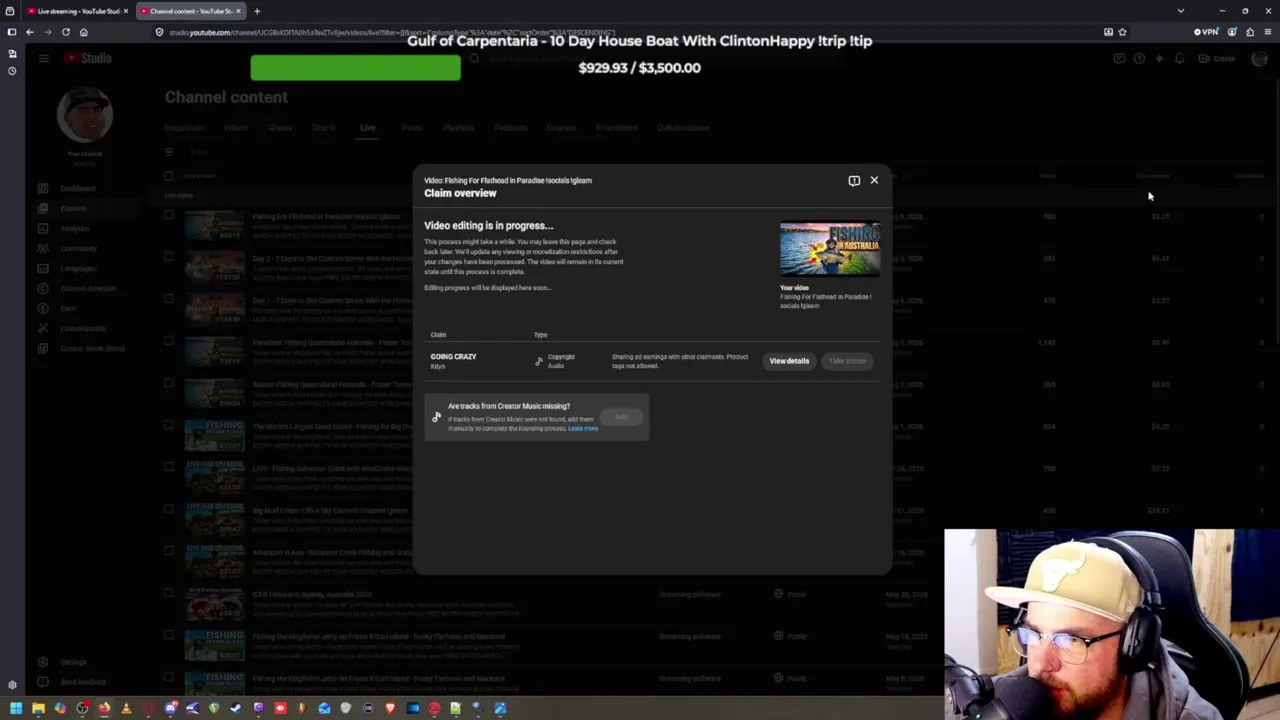Screen dimensions: 1280x720
Task: Tick the checkbox for the first live stream row
Action: [x=169, y=215]
